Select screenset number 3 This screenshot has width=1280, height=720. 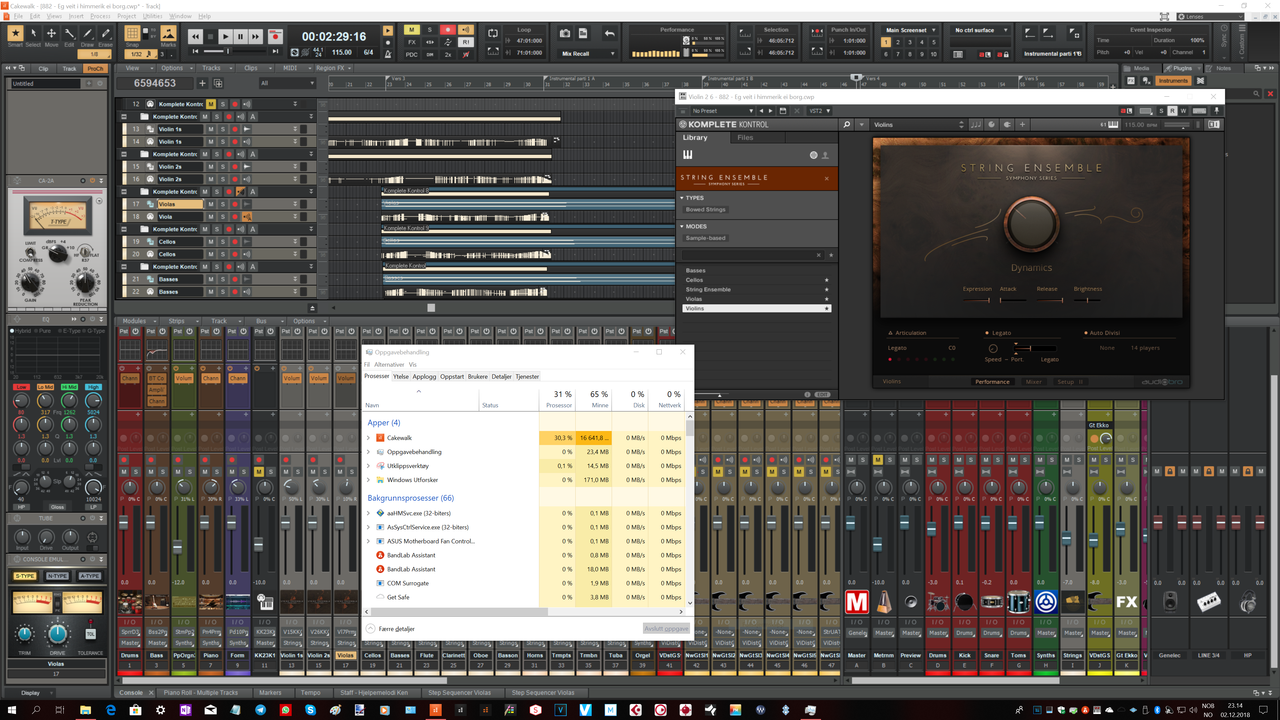click(x=912, y=42)
